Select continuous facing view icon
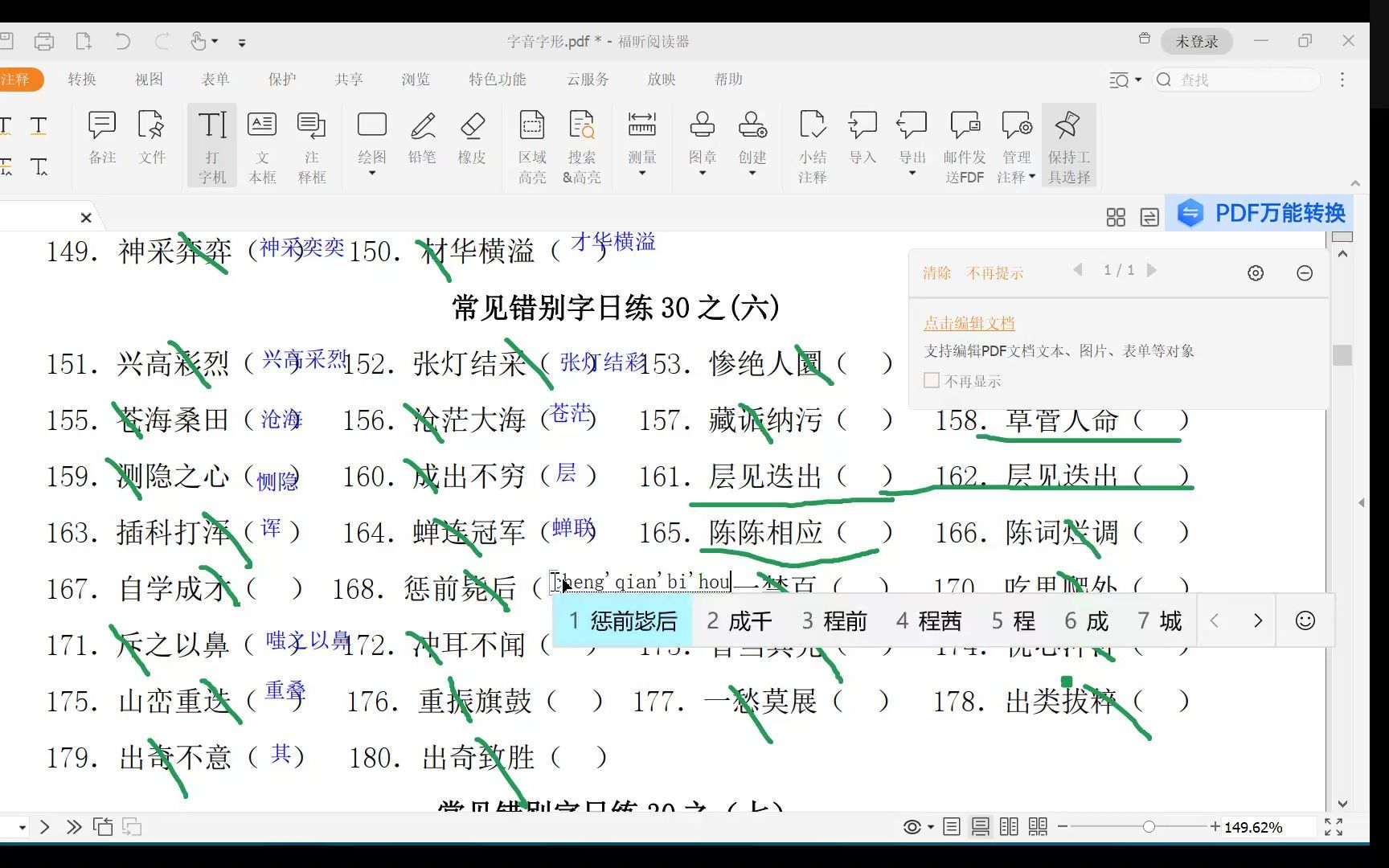The height and width of the screenshot is (868, 1389). coord(1038,827)
